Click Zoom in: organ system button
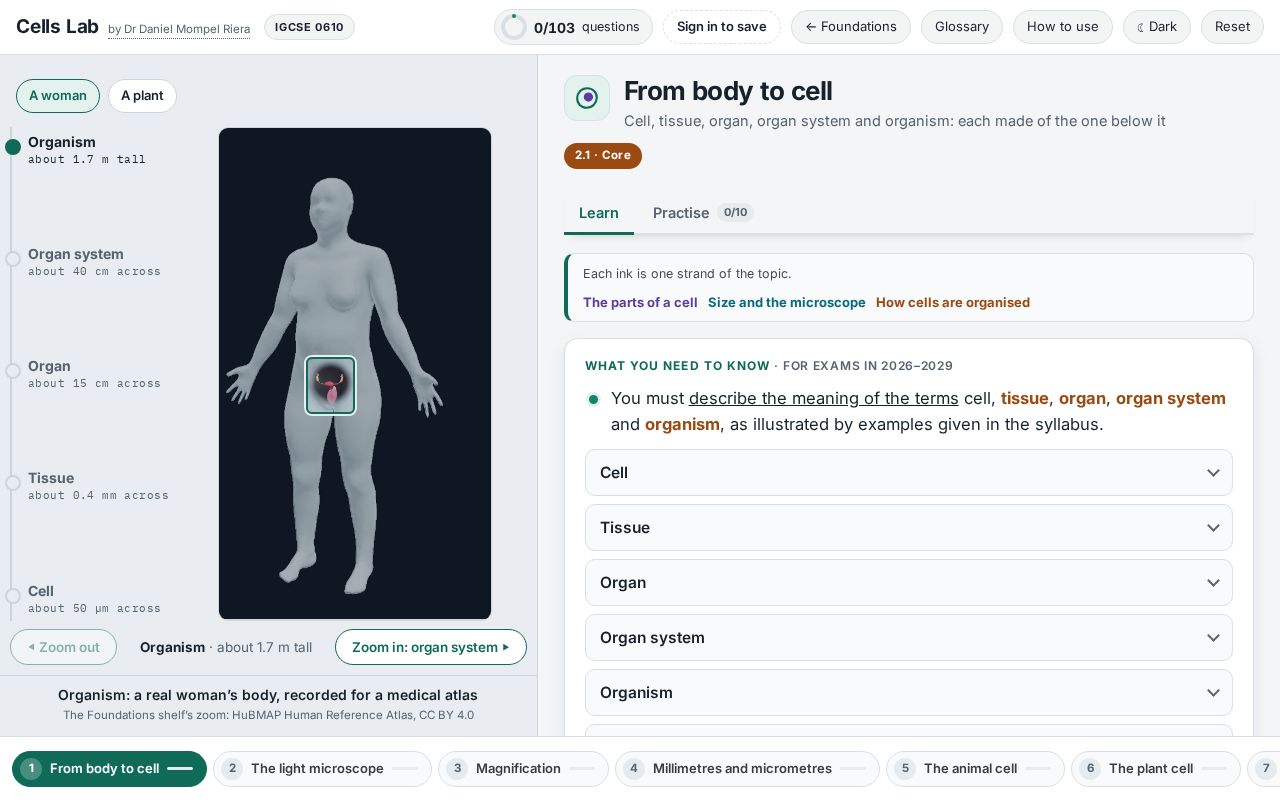1280x800 pixels. tap(431, 647)
